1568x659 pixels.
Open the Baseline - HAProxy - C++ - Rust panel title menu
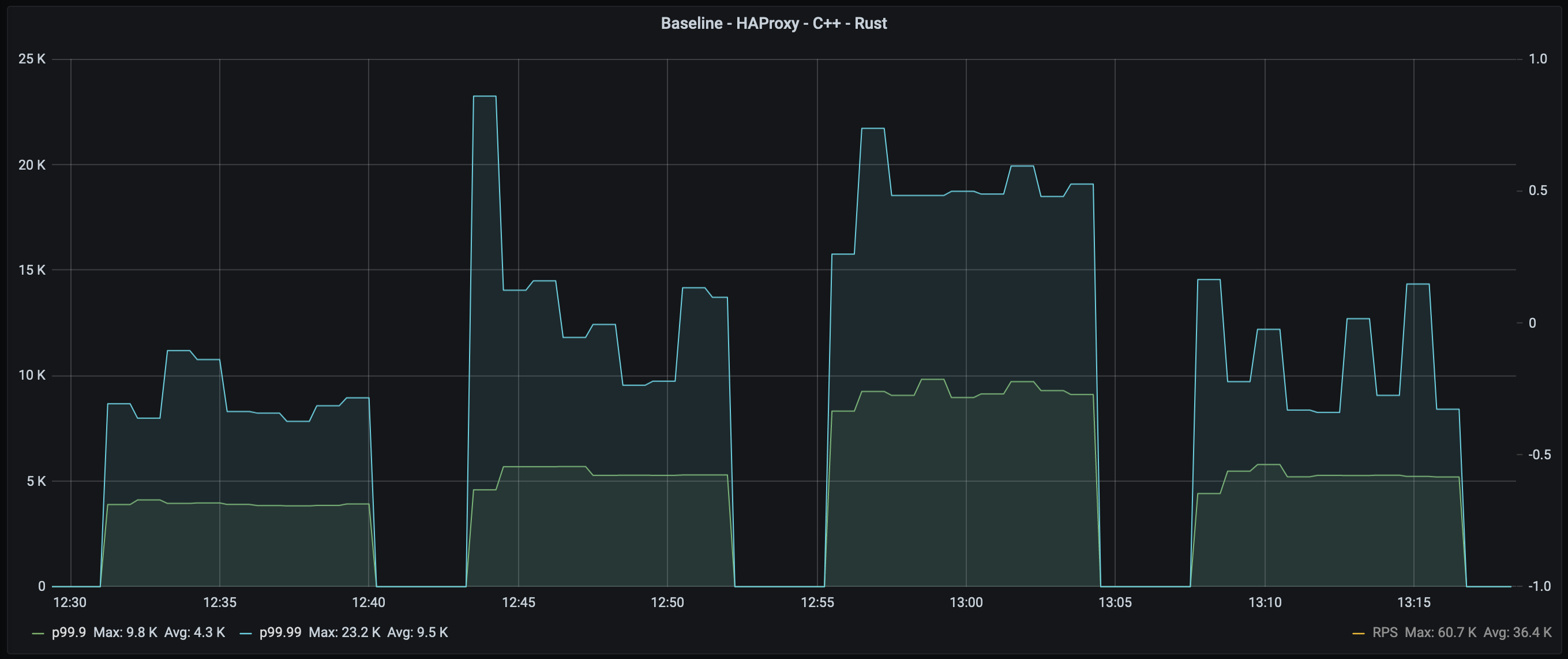click(774, 23)
